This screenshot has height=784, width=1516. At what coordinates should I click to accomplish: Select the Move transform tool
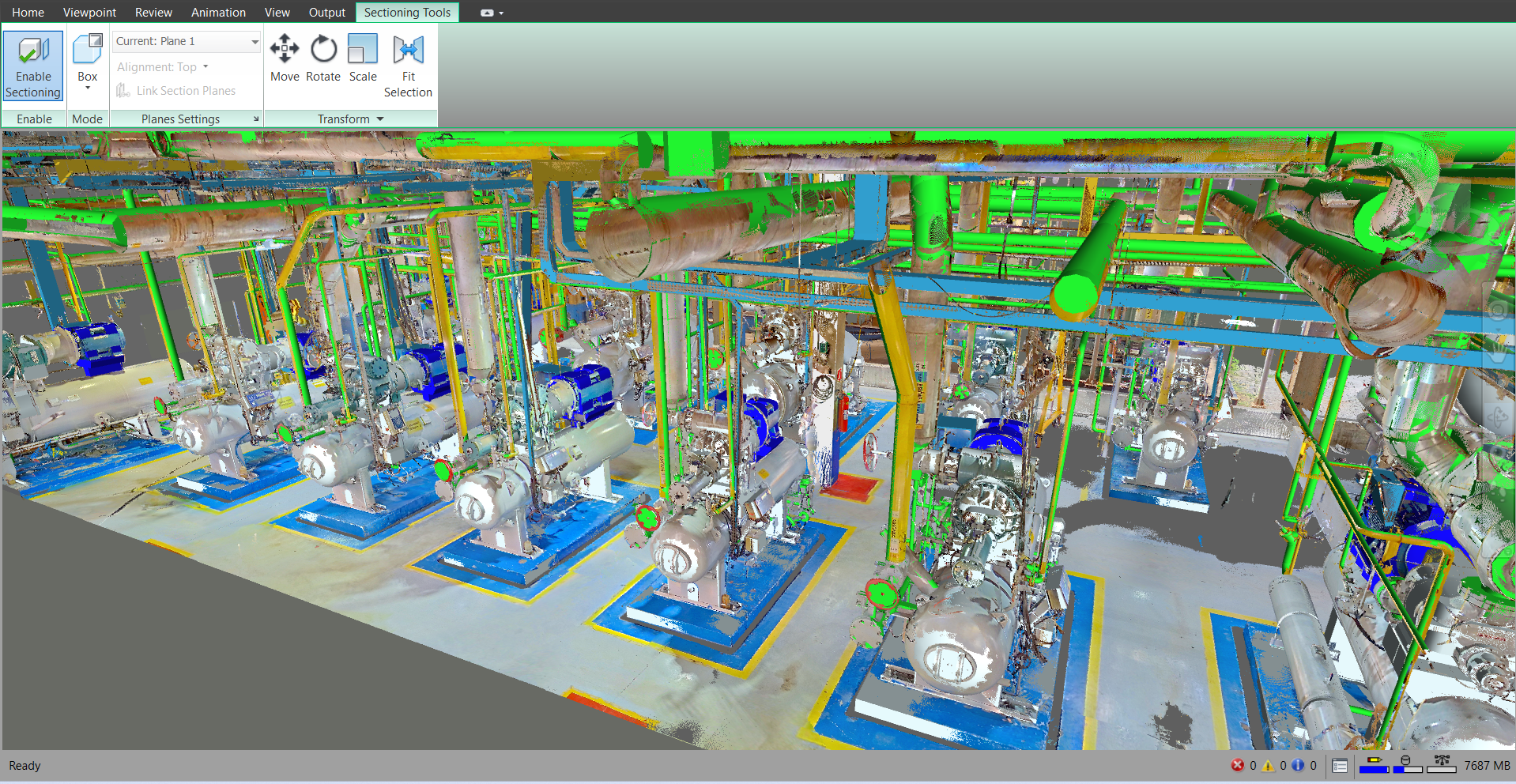click(x=285, y=58)
